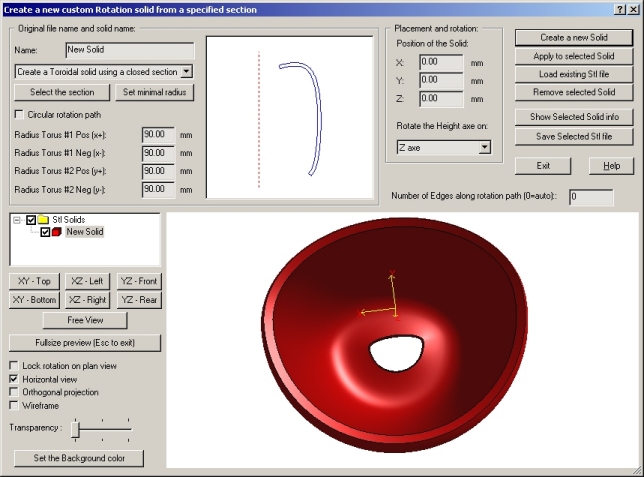Click the Z position input field

[442, 99]
